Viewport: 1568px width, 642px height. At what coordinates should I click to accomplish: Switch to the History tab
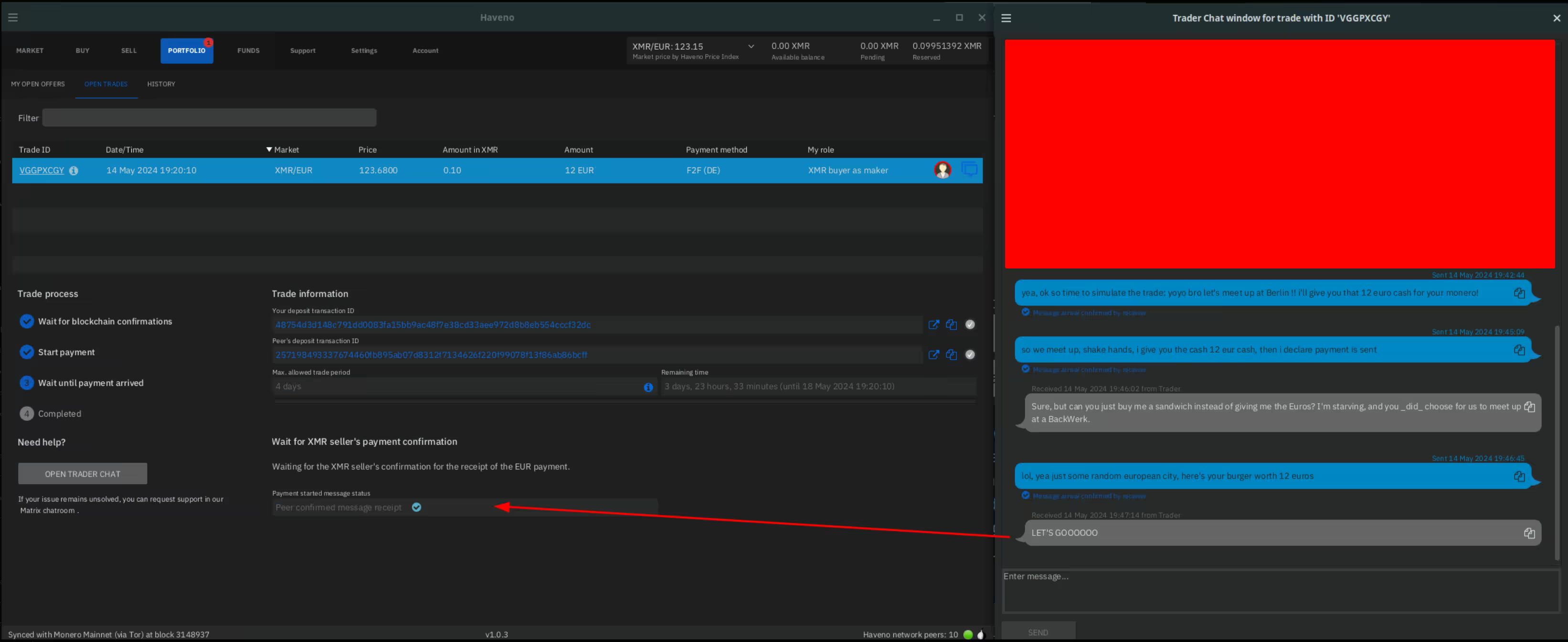point(161,84)
